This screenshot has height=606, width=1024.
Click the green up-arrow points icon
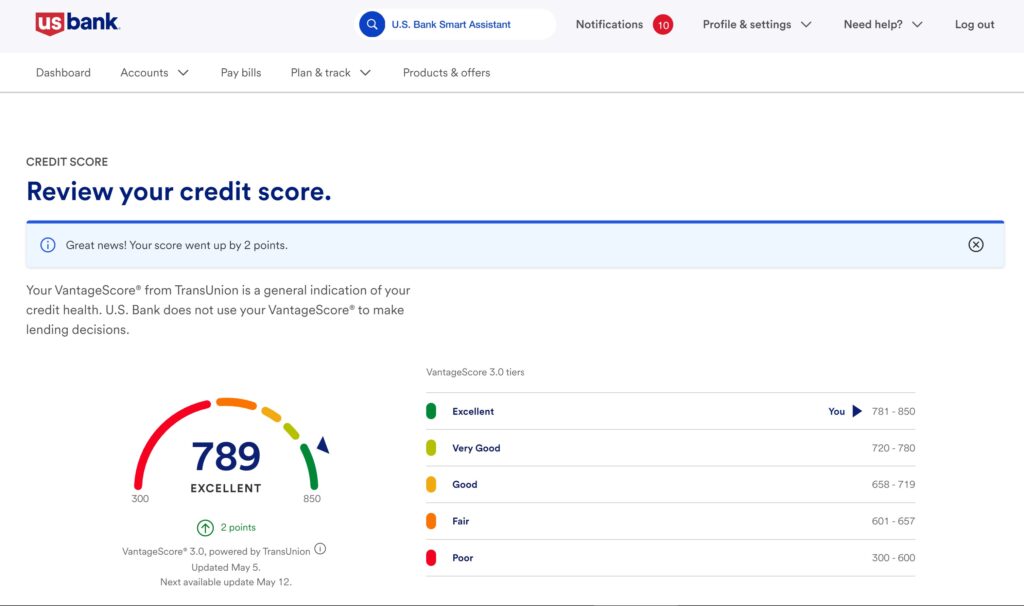[205, 527]
